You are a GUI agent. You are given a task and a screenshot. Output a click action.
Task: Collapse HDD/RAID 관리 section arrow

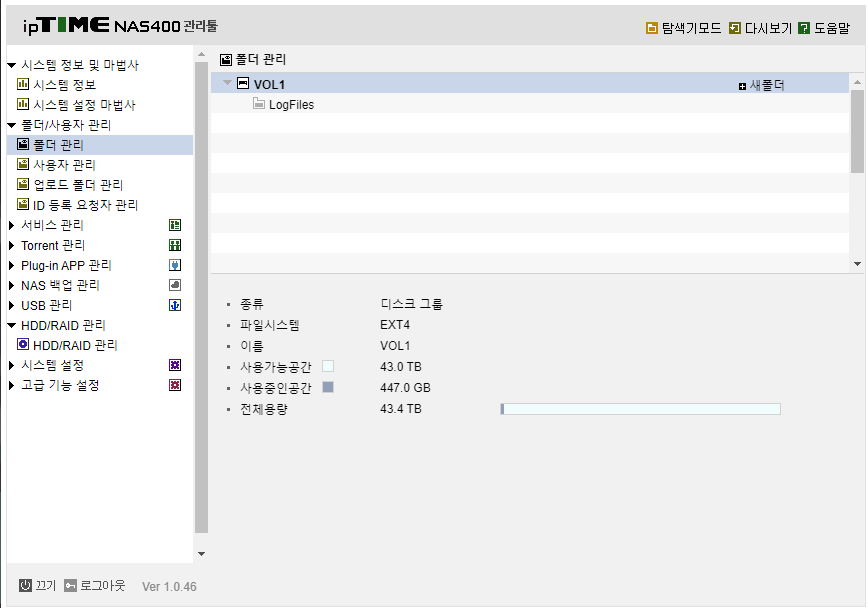[12, 326]
